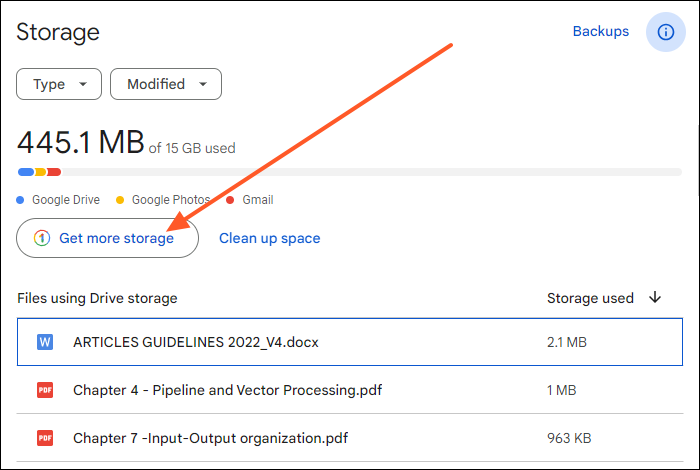
Task: Click the info details icon
Action: pyautogui.click(x=665, y=32)
